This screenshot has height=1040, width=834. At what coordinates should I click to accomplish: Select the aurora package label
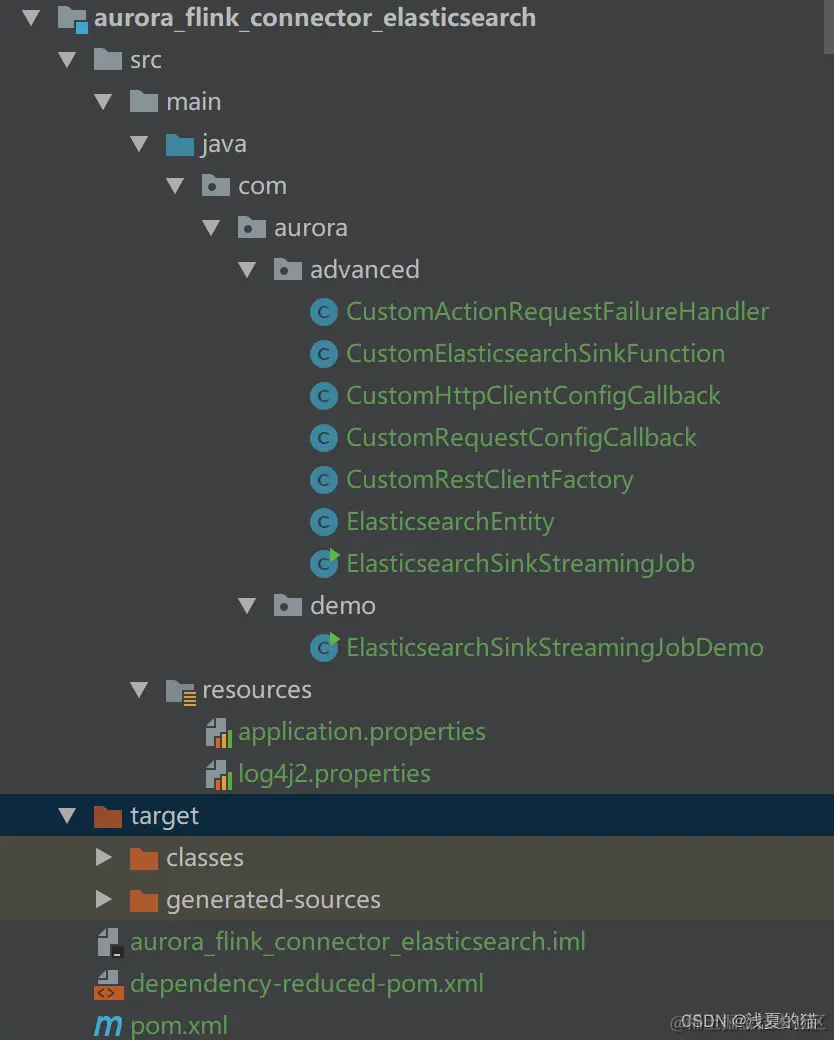[311, 228]
